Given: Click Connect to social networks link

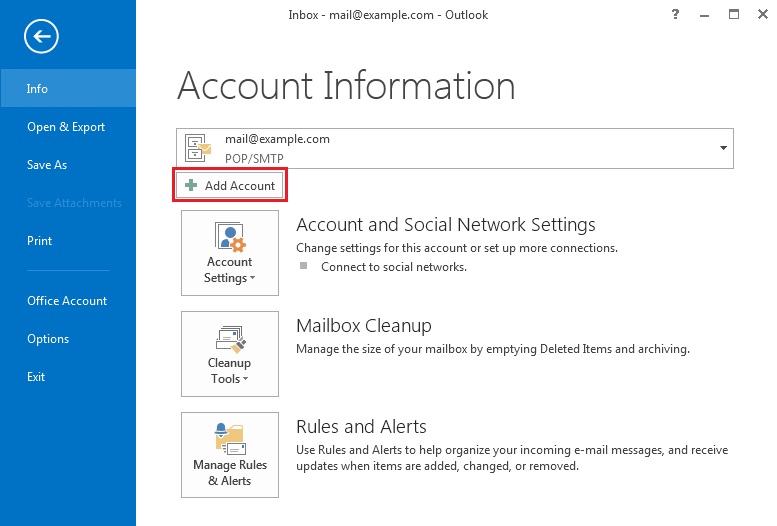Looking at the screenshot, I should 394,267.
